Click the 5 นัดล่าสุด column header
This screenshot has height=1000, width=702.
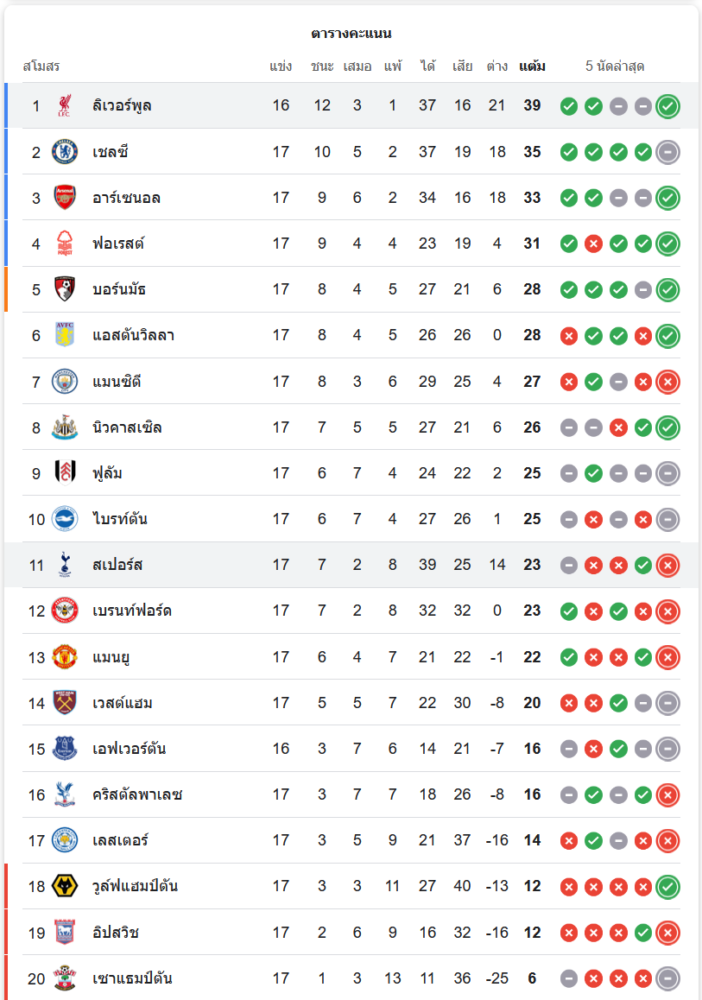click(x=615, y=67)
